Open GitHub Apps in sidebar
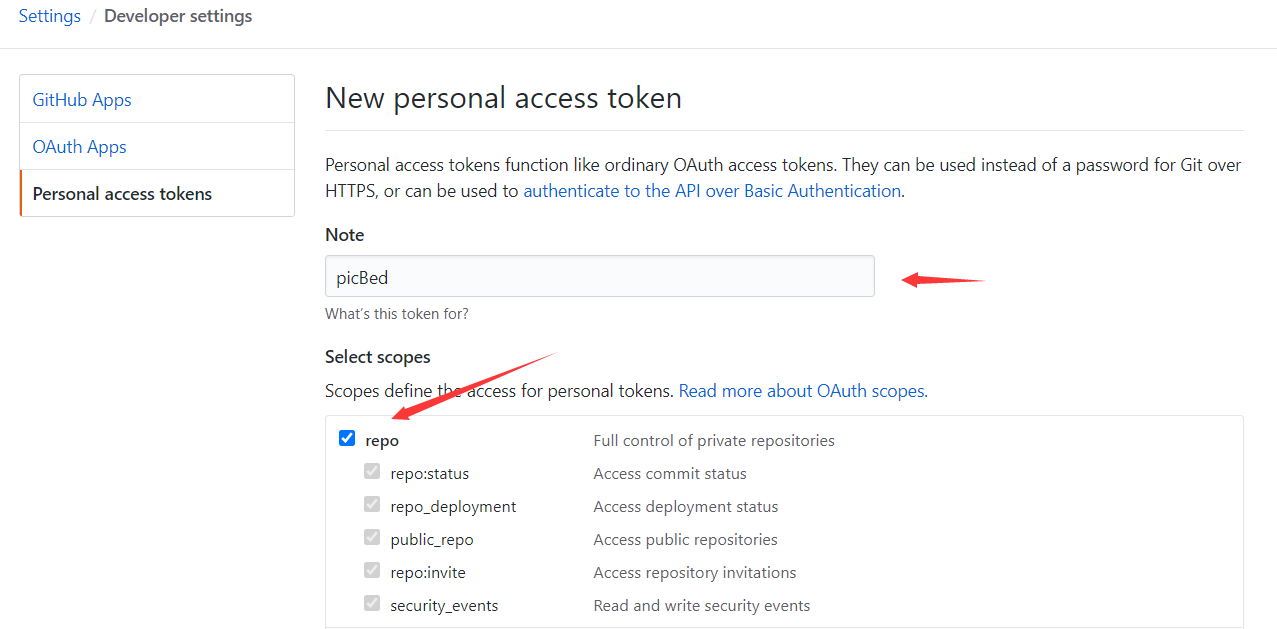Image resolution: width=1277 pixels, height=629 pixels. tap(157, 99)
